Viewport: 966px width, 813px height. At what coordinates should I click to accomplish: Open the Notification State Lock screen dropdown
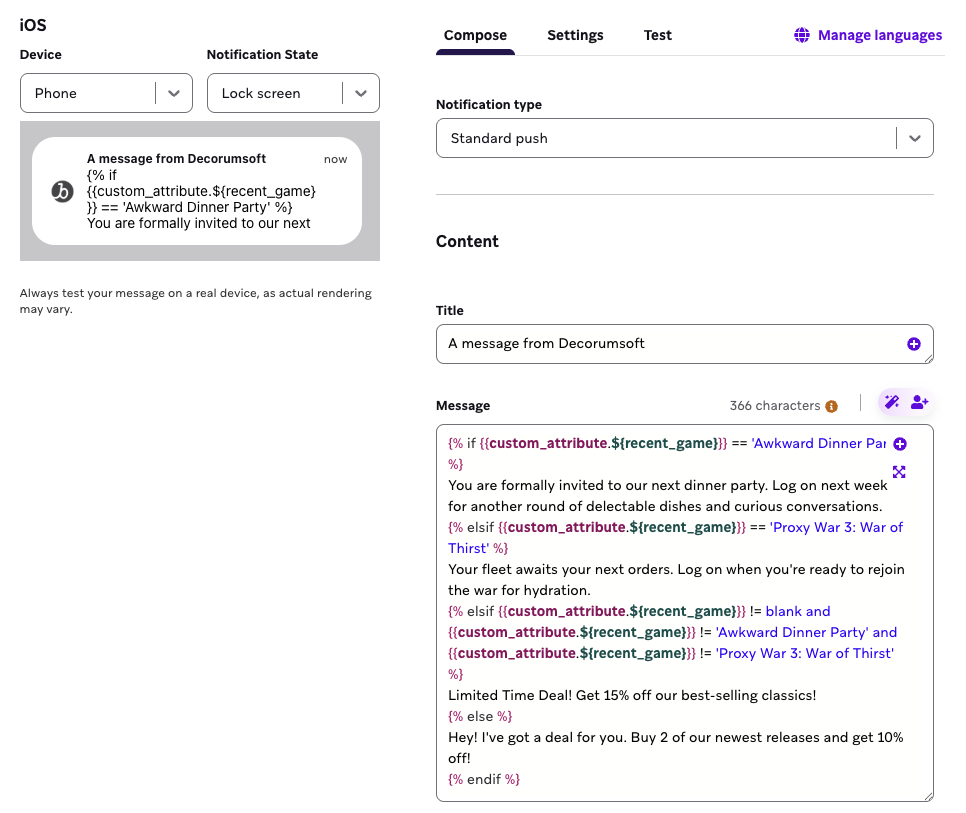293,93
